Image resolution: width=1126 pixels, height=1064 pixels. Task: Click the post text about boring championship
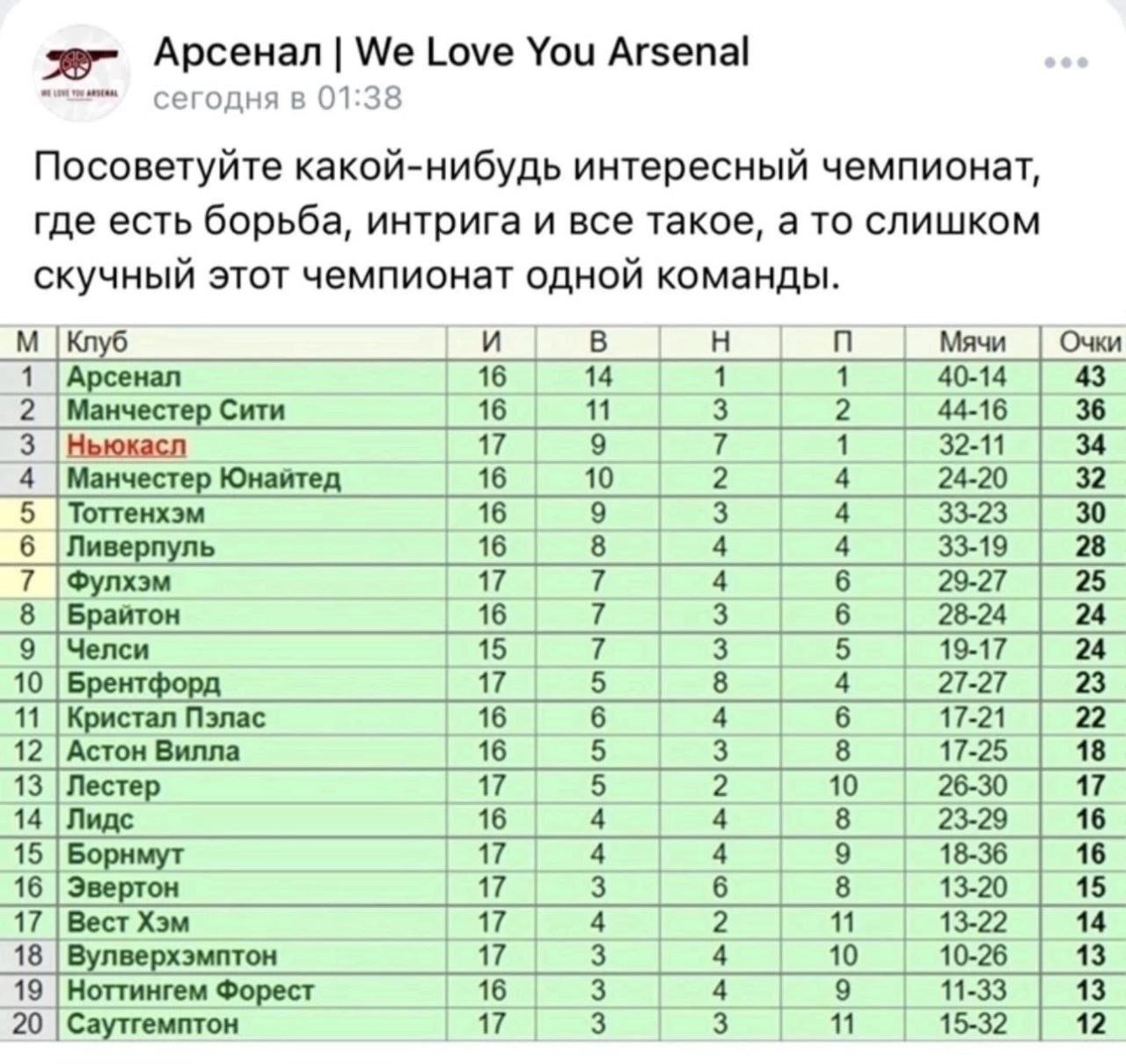coord(537,221)
